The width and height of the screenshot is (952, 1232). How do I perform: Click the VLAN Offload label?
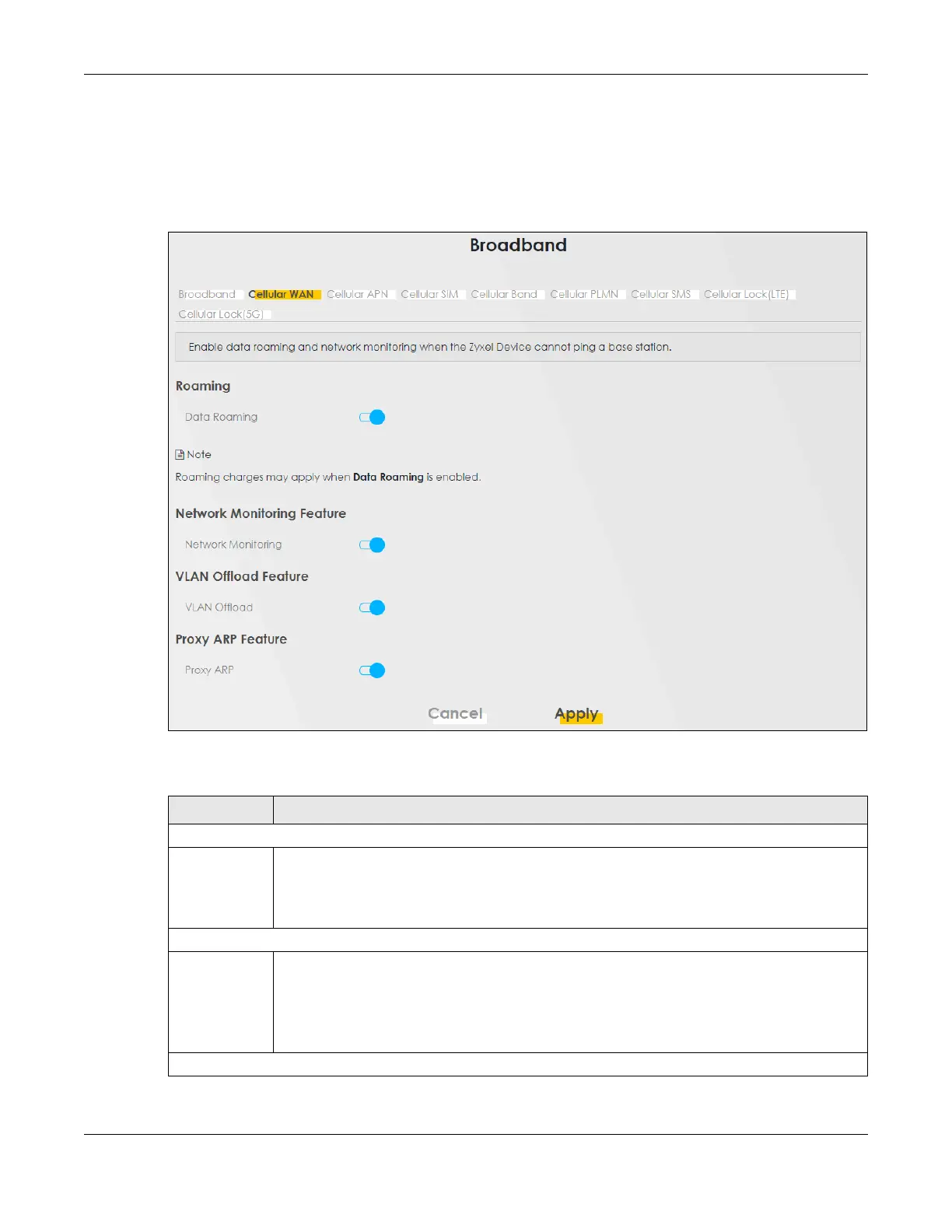pos(219,608)
